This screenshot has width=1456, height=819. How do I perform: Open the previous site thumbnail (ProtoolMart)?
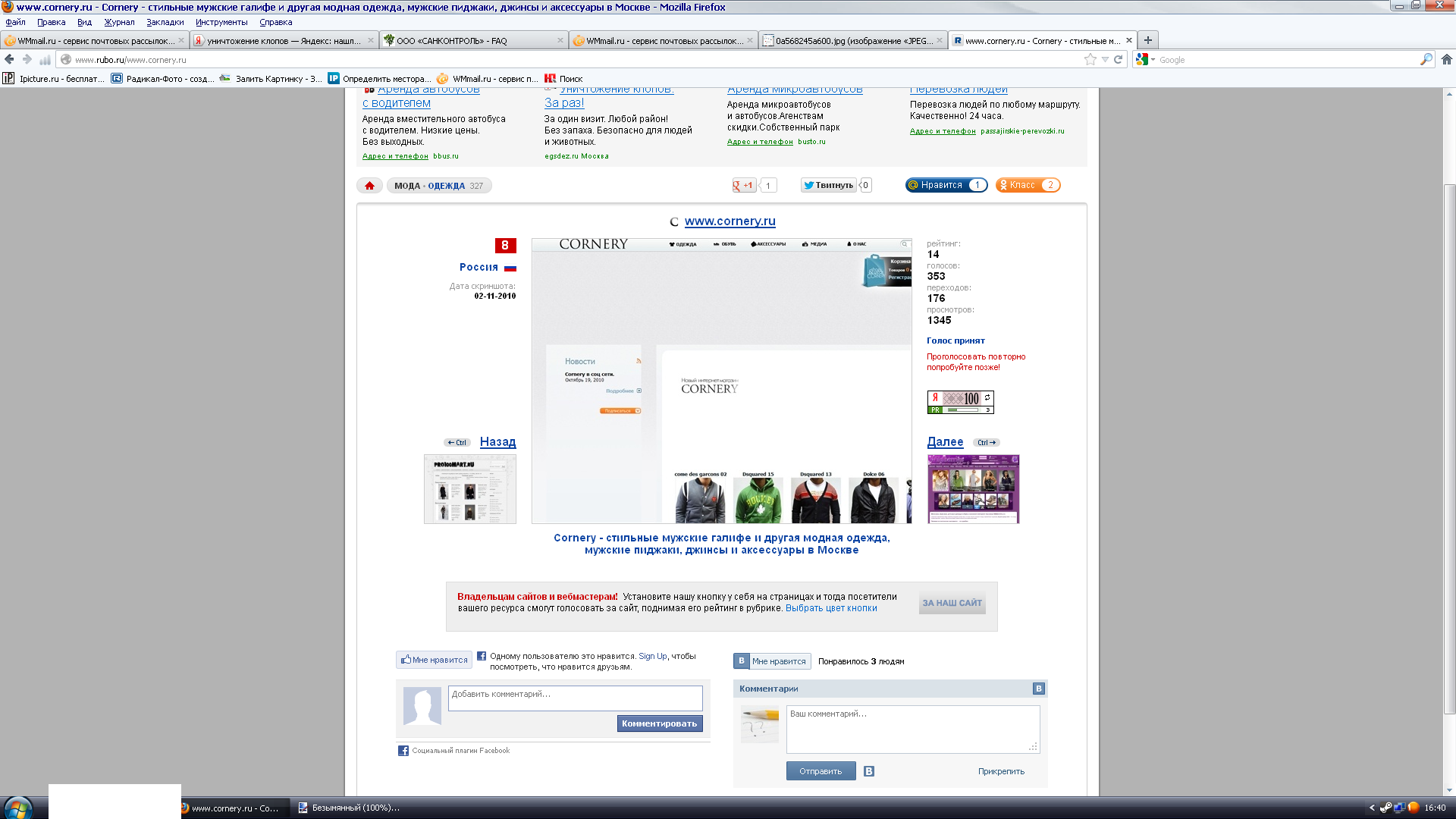point(469,489)
